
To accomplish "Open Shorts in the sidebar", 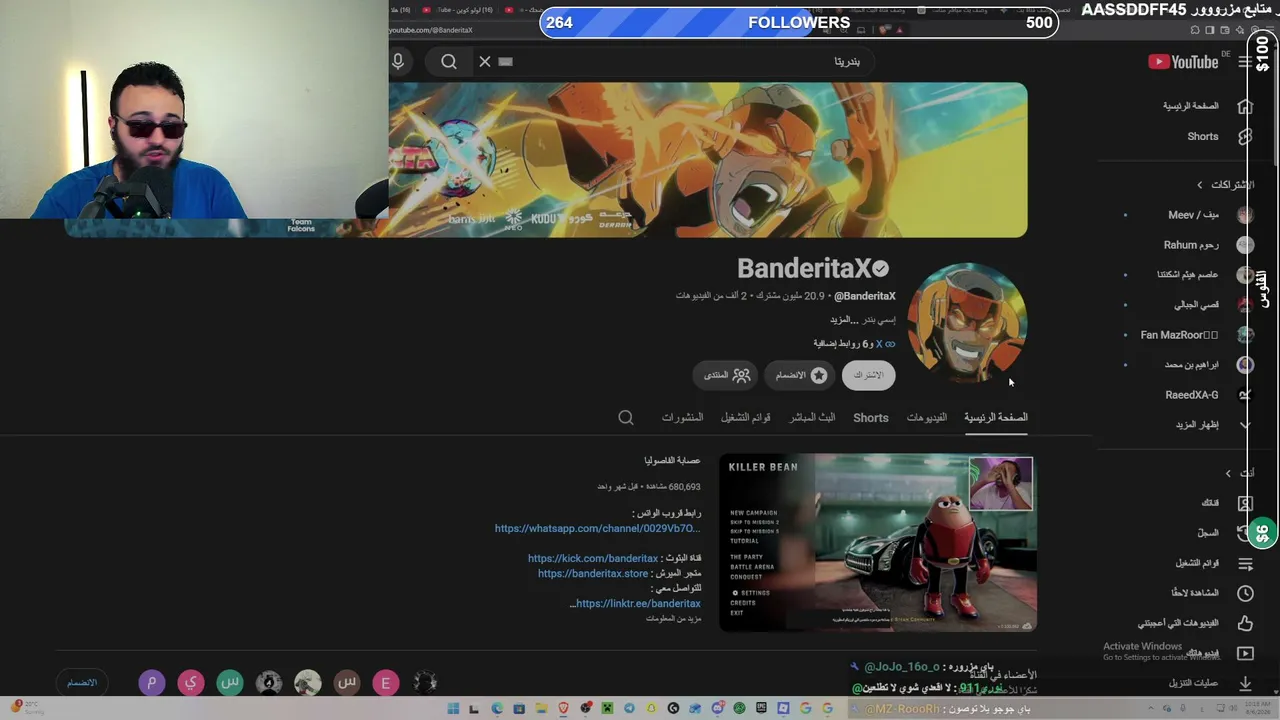I will pos(1203,136).
